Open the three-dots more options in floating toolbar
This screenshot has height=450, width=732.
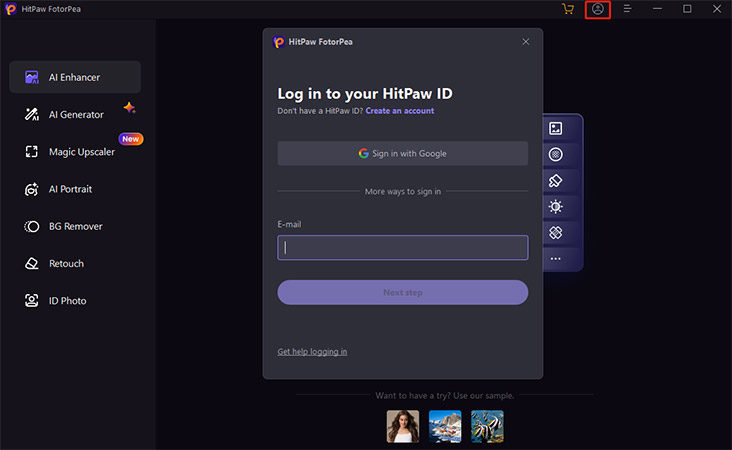point(556,259)
